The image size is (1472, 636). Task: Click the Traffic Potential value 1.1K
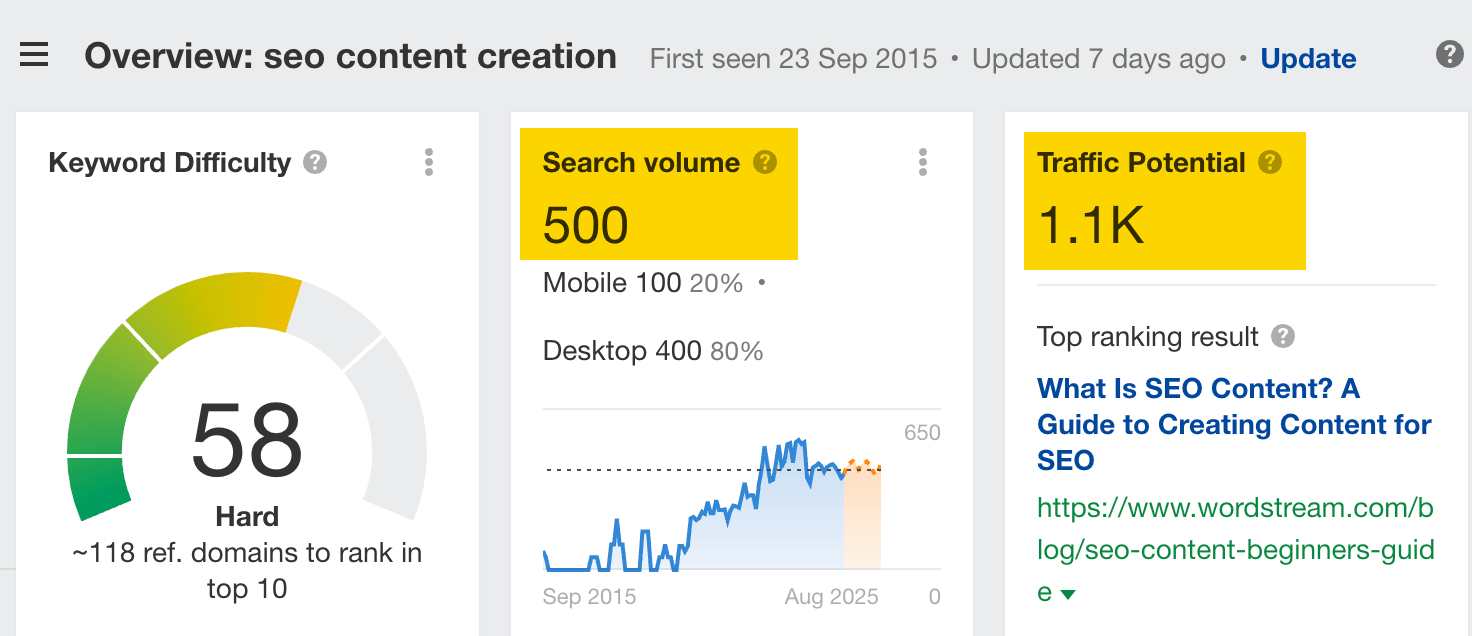1091,226
